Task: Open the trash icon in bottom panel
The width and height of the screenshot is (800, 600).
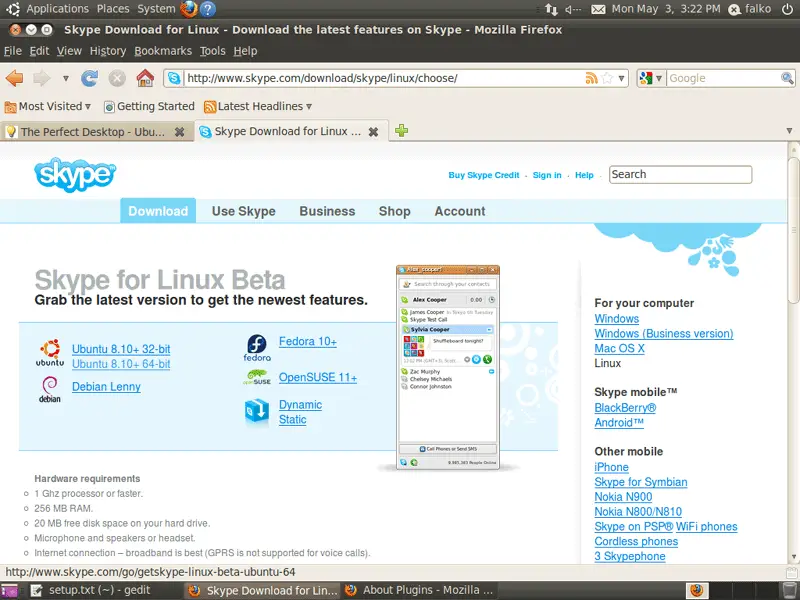Action: coord(788,591)
